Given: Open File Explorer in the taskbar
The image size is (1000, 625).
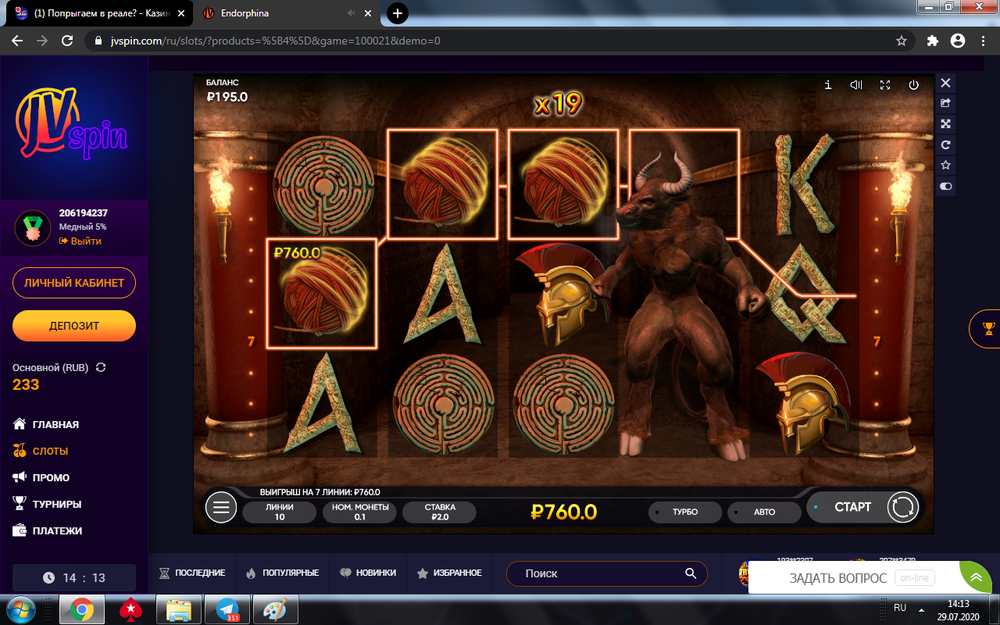Looking at the screenshot, I should click(179, 610).
